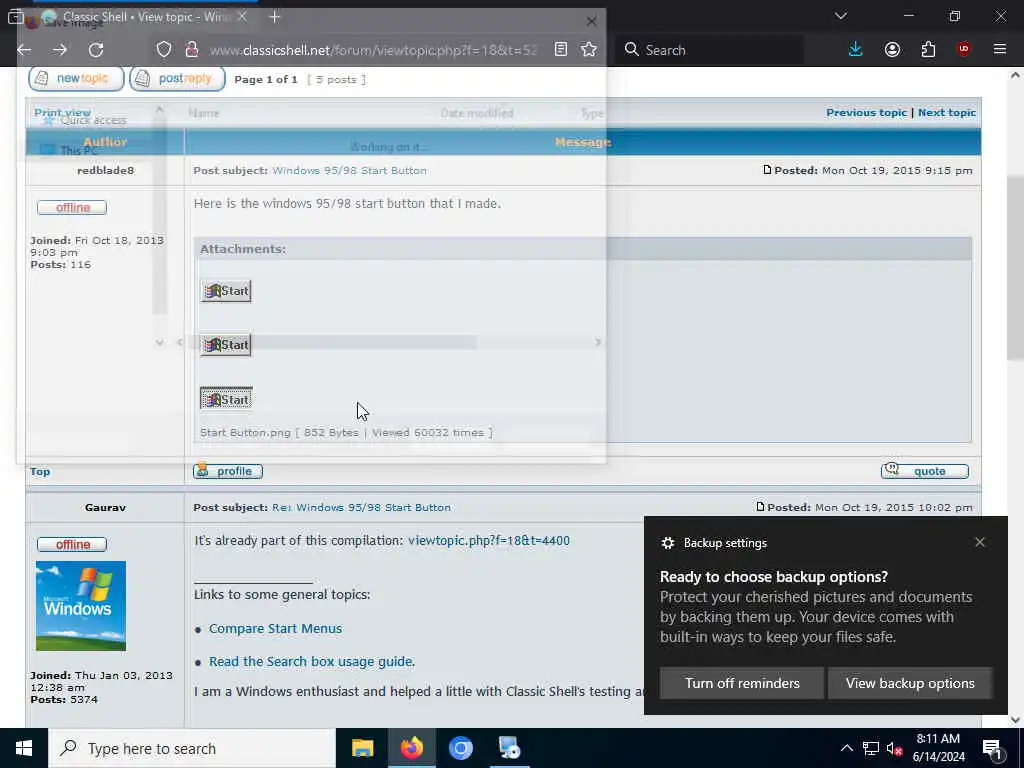Click the Search box in the toolbar
The width and height of the screenshot is (1024, 768).
click(x=709, y=50)
